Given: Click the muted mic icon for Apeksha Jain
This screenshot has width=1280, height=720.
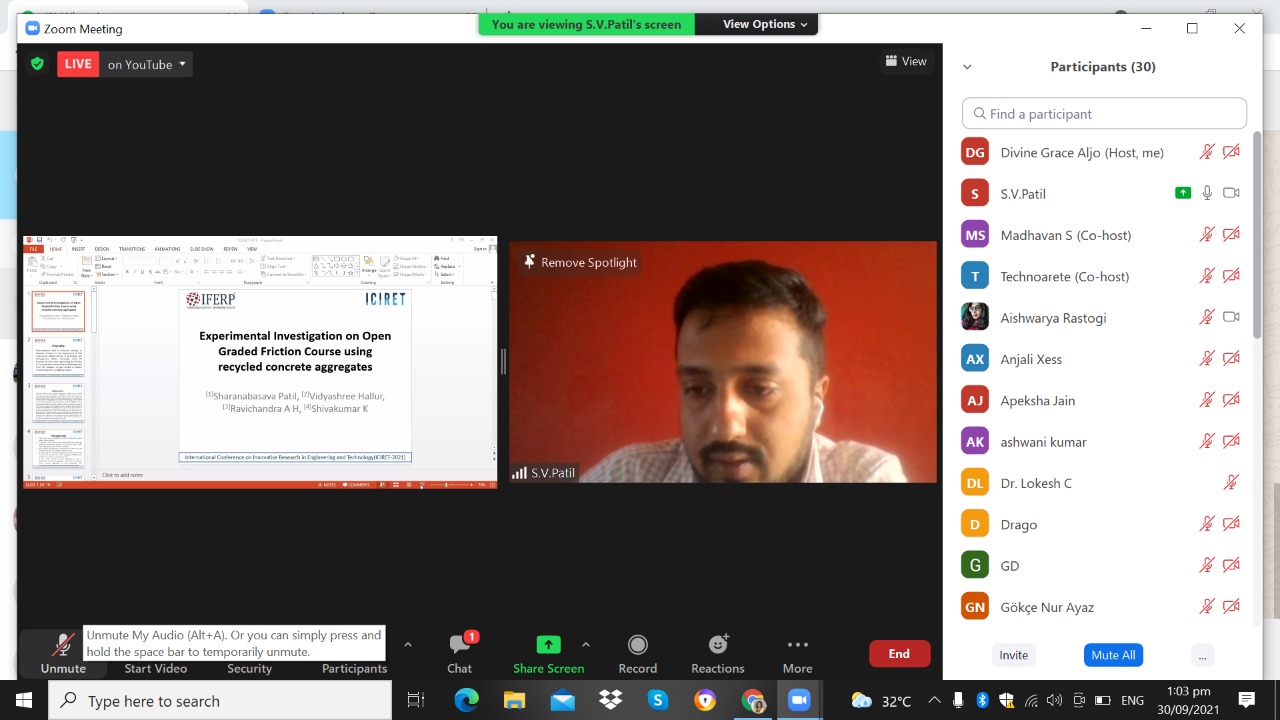Looking at the screenshot, I should (1207, 400).
